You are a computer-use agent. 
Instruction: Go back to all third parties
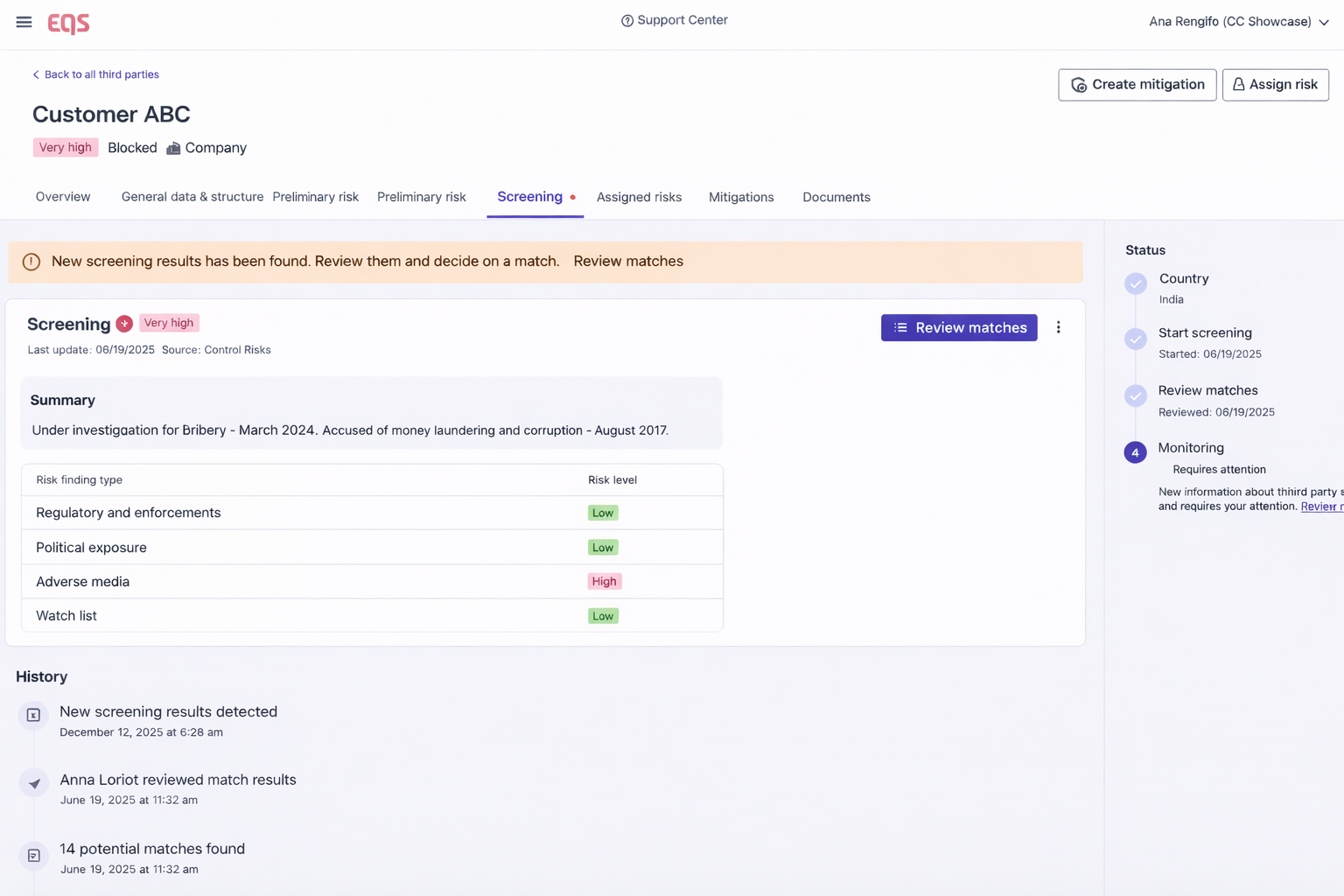[x=96, y=74]
